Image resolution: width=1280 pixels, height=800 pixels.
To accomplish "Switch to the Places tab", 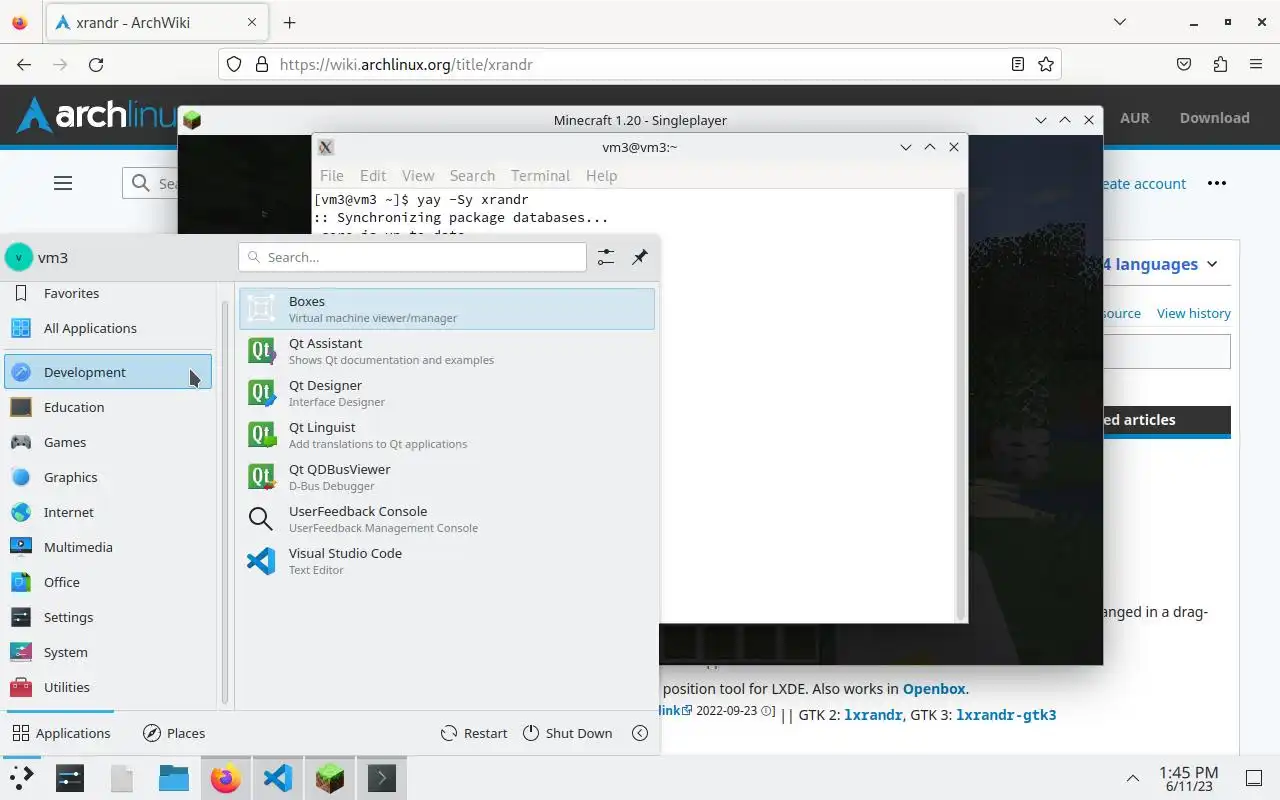I will [x=174, y=733].
